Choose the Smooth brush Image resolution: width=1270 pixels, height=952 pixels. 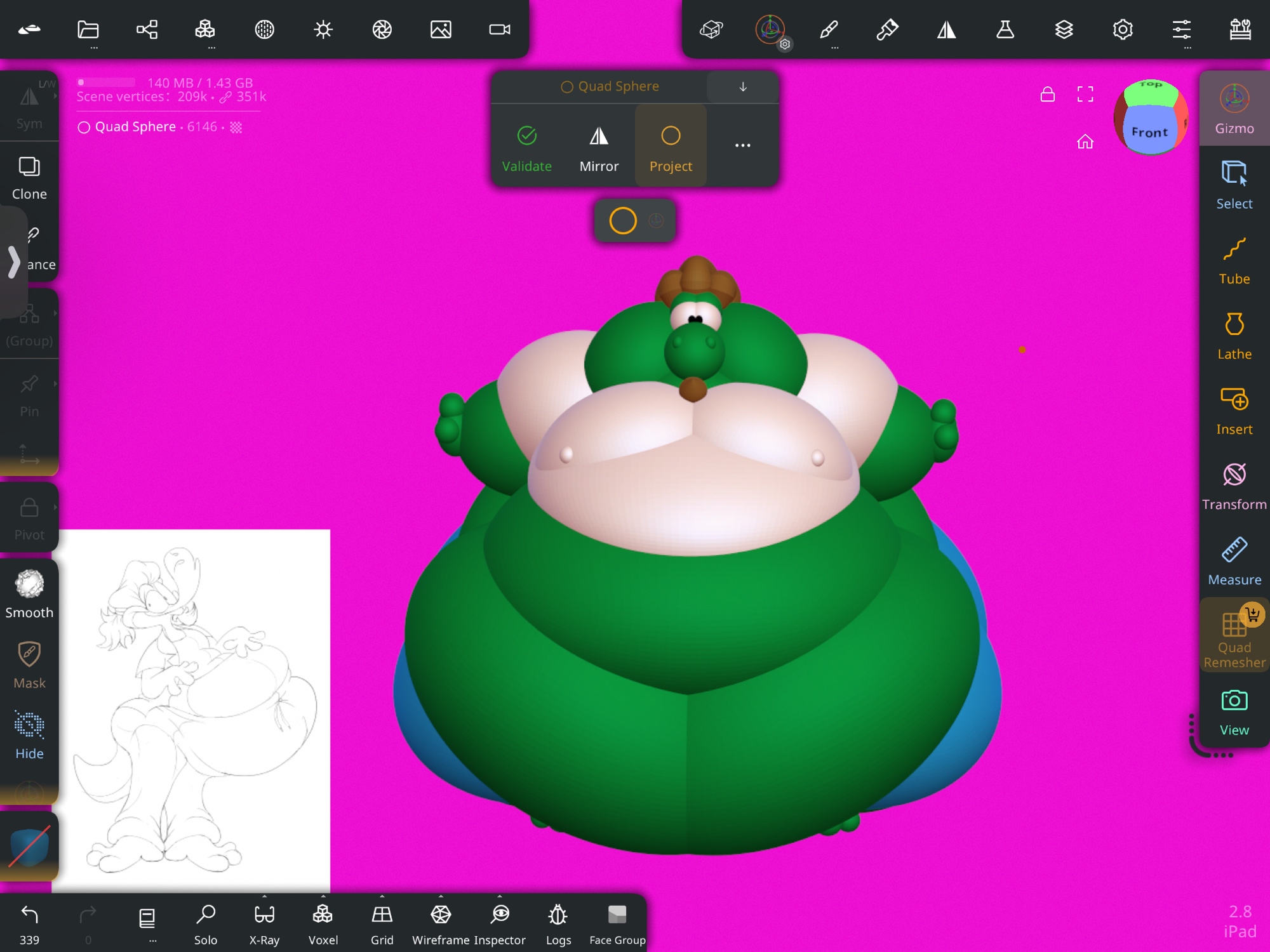[x=29, y=594]
